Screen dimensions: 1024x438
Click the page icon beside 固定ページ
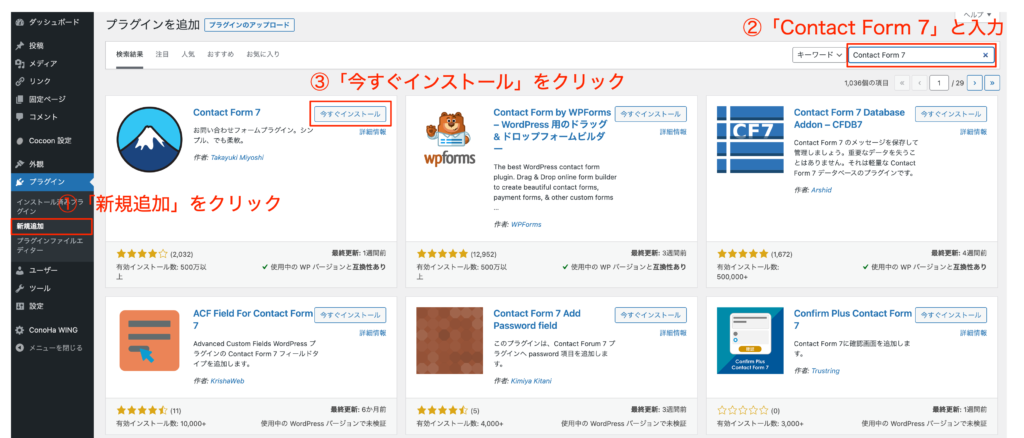20,99
